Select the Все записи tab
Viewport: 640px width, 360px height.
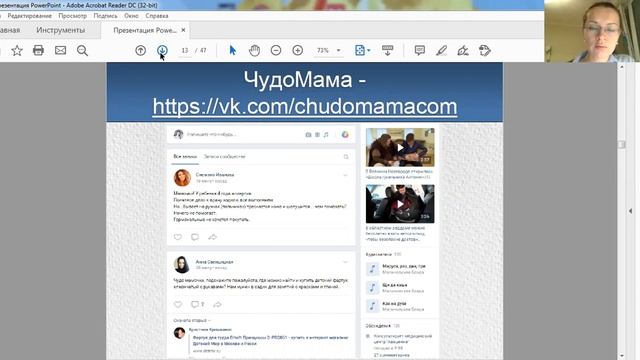click(x=185, y=156)
